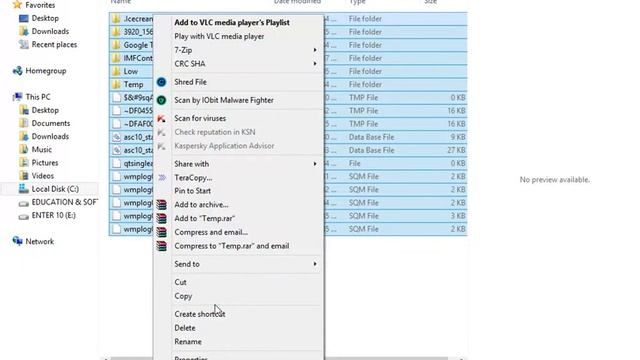This screenshot has width=640, height=360.
Task: Click the This PC computer icon
Action: pos(18,97)
